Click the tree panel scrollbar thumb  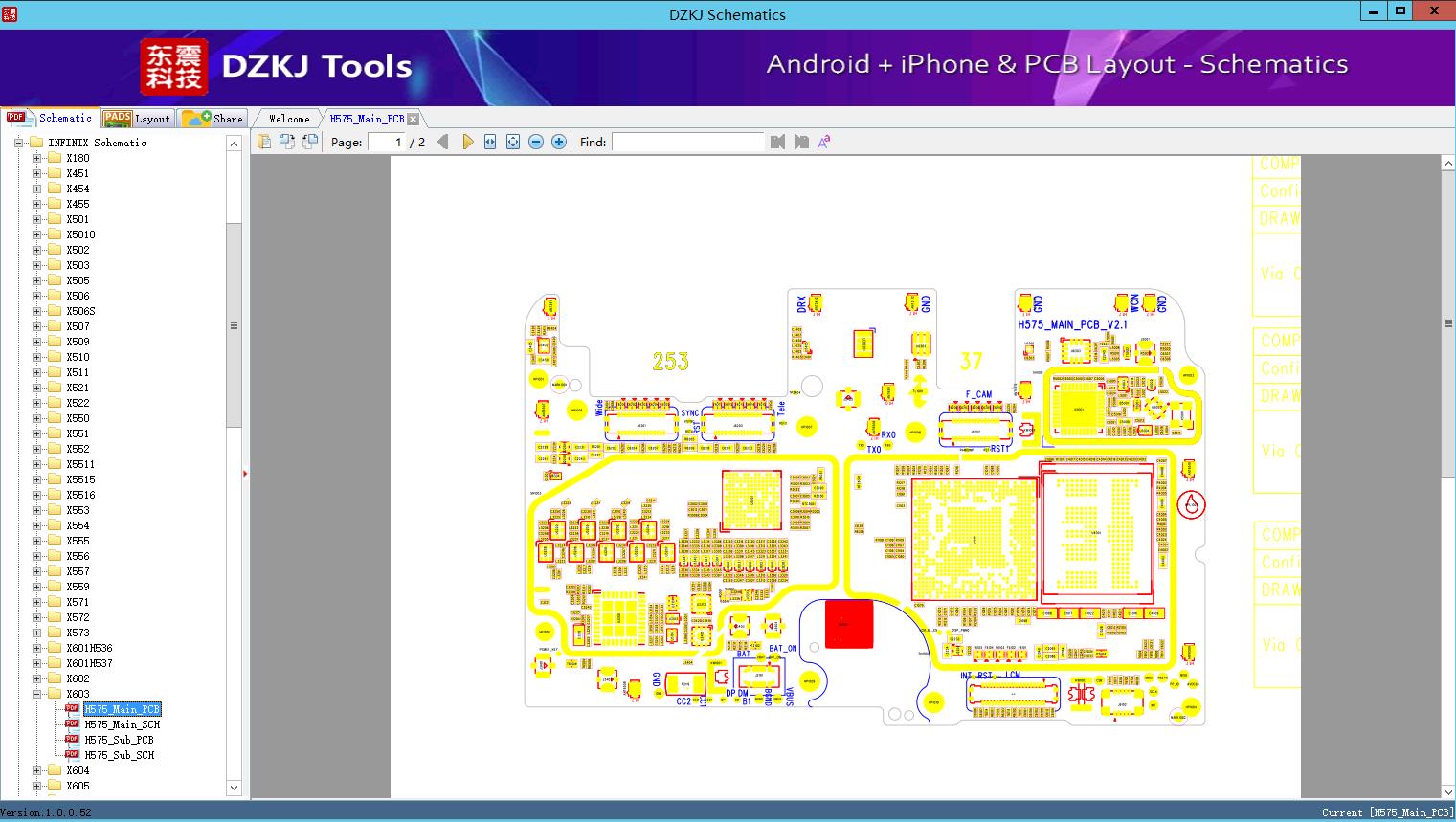(x=234, y=325)
